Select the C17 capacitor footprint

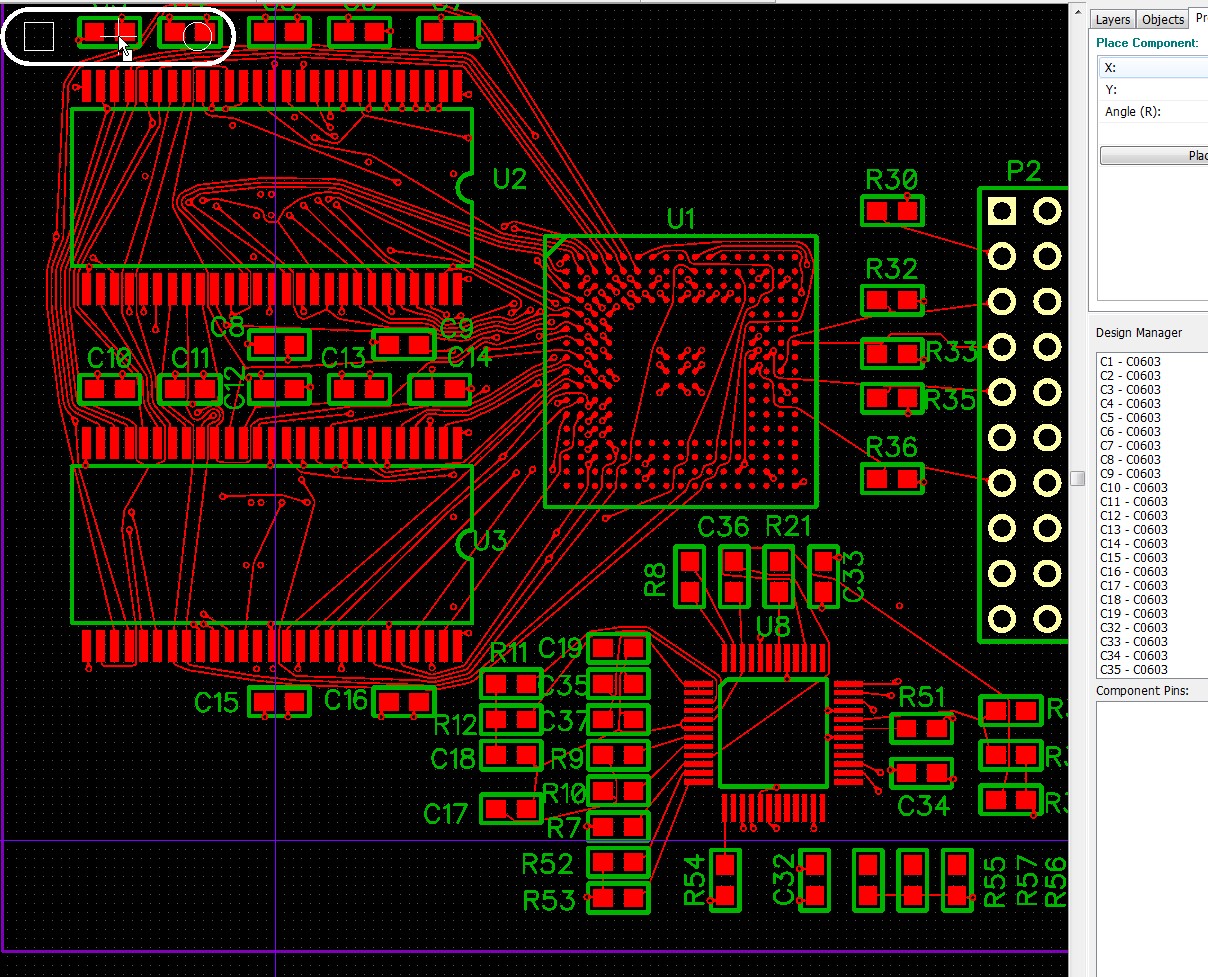(511, 808)
